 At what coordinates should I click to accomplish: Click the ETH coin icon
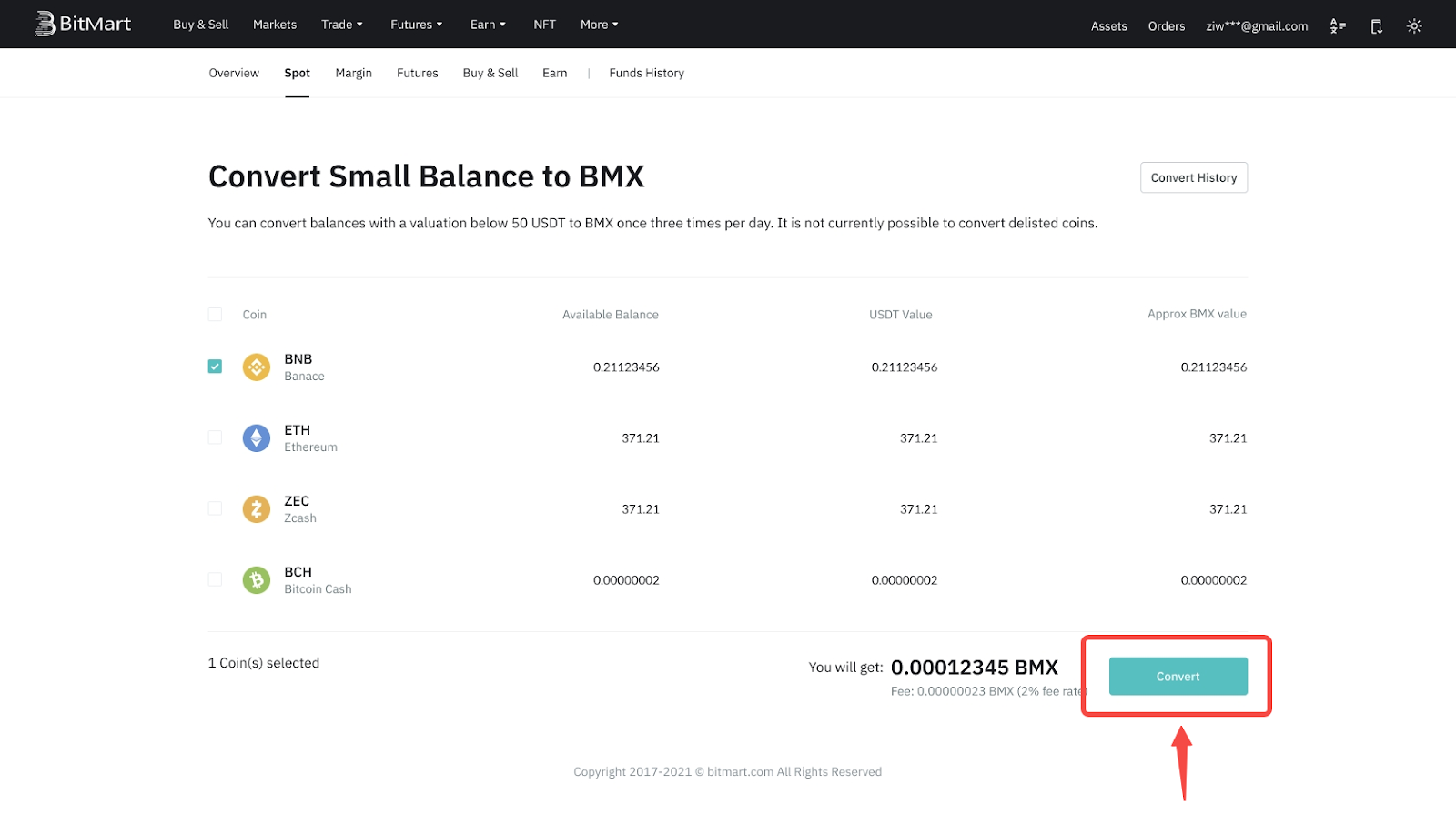coord(257,438)
